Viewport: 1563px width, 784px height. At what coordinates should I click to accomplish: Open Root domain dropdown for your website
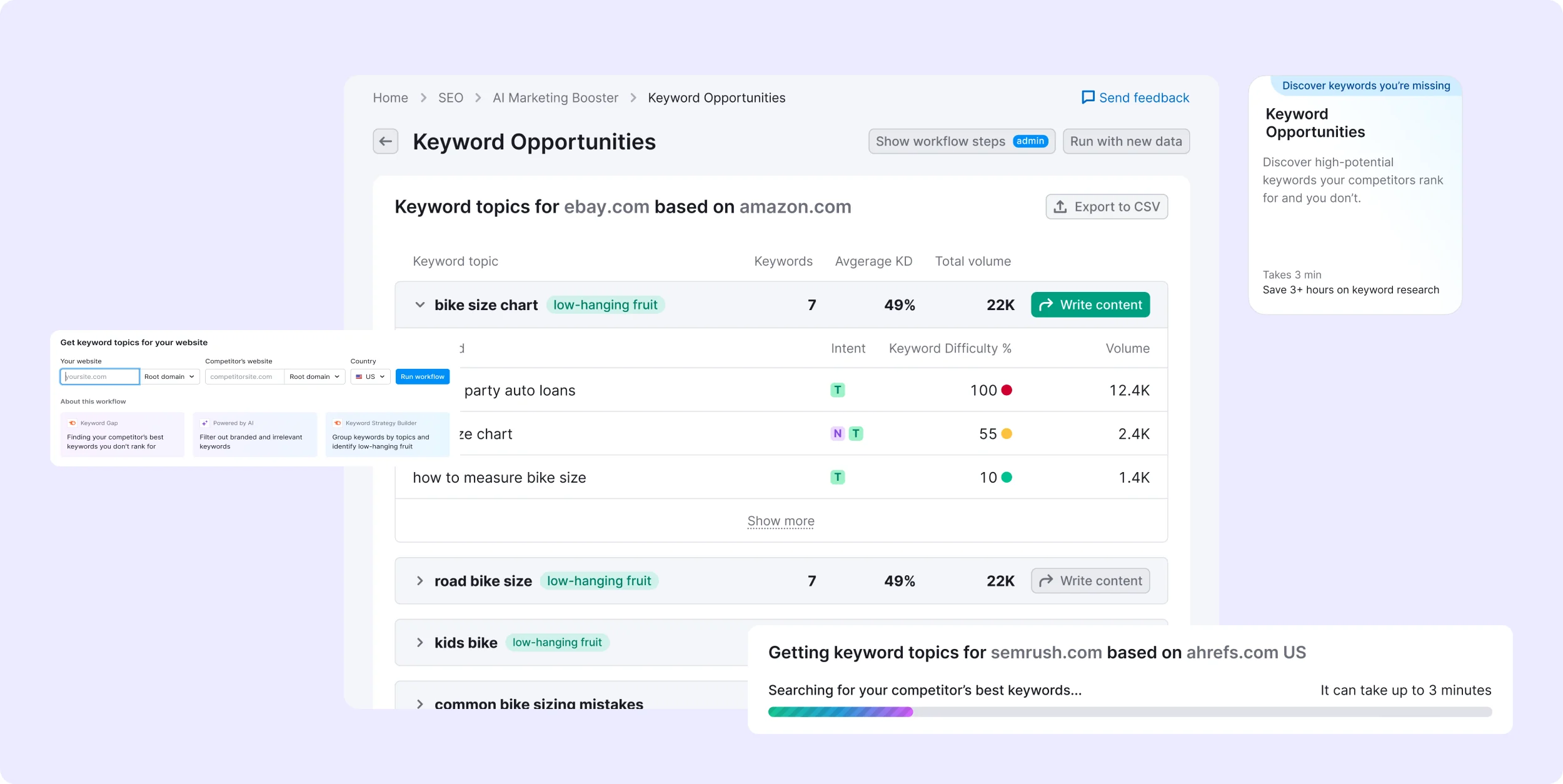click(x=169, y=376)
